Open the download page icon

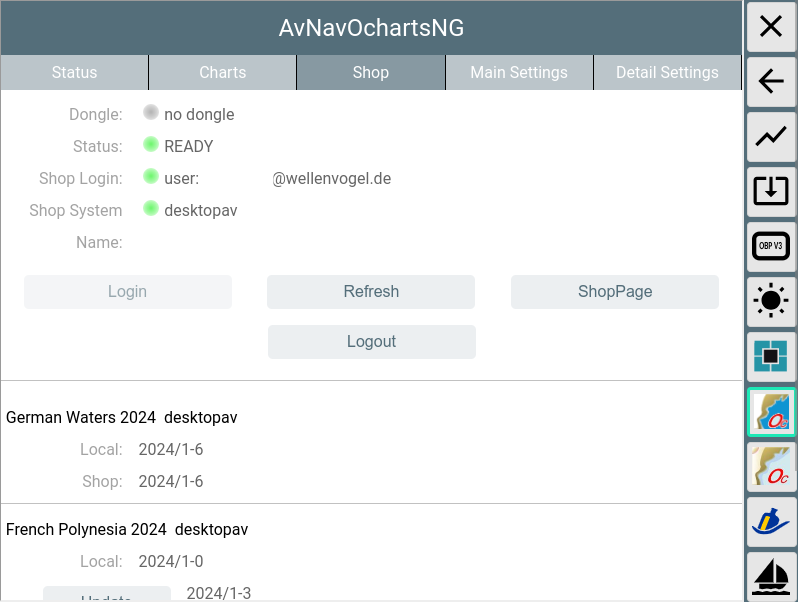click(x=771, y=191)
